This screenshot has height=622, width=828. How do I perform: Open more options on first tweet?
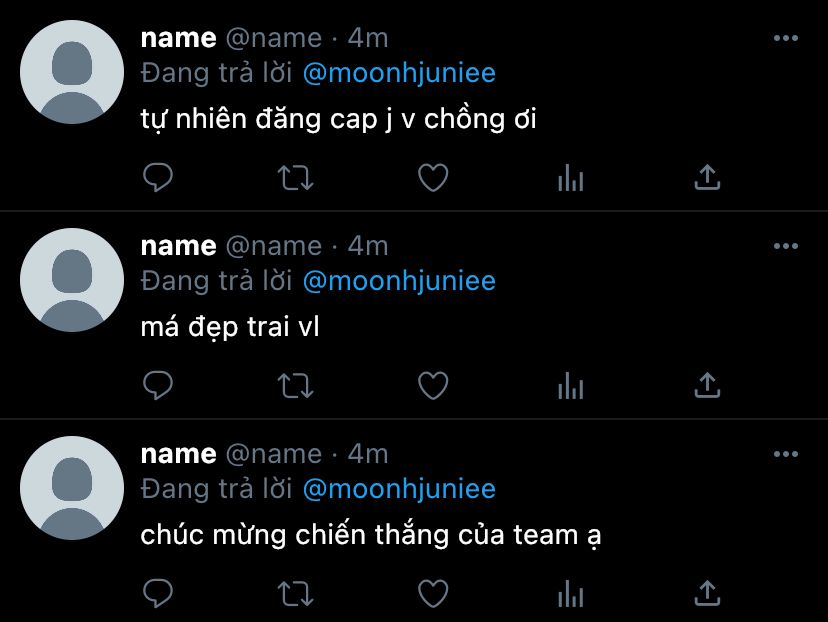click(786, 38)
